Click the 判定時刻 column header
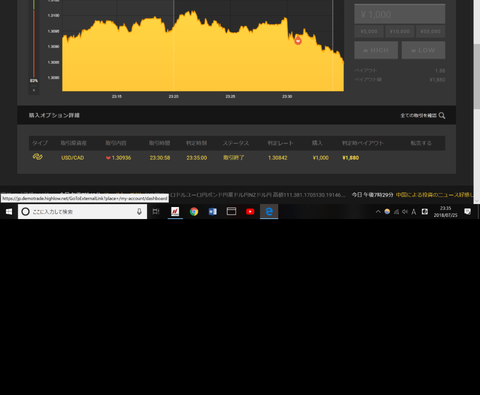480x395 pixels. pyautogui.click(x=196, y=143)
